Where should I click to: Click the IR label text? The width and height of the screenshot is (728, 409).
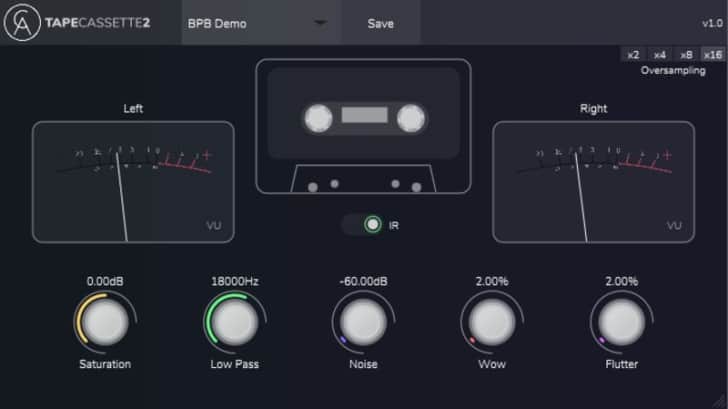coord(394,226)
